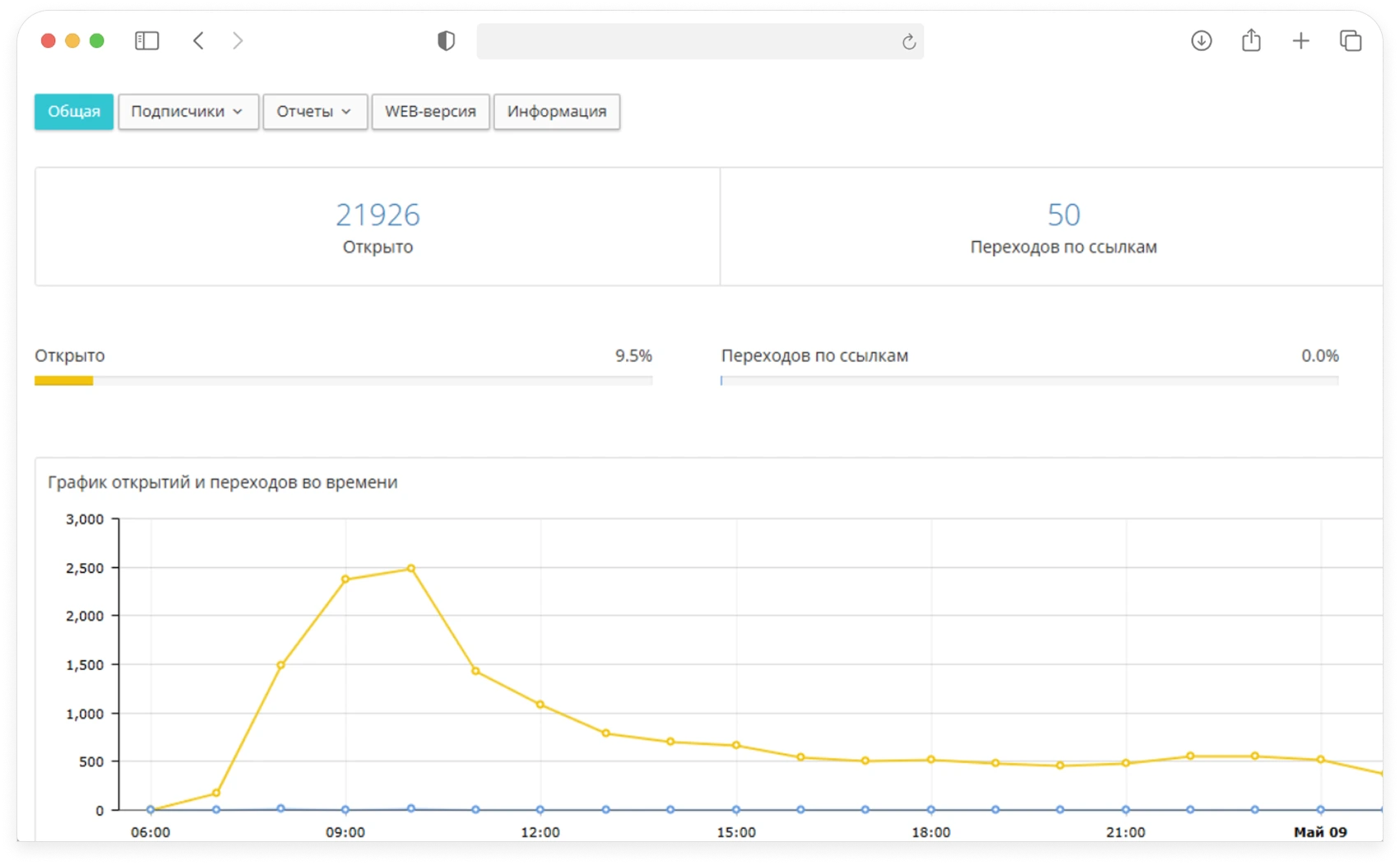
Task: Show downloads via the download icon
Action: [1201, 40]
